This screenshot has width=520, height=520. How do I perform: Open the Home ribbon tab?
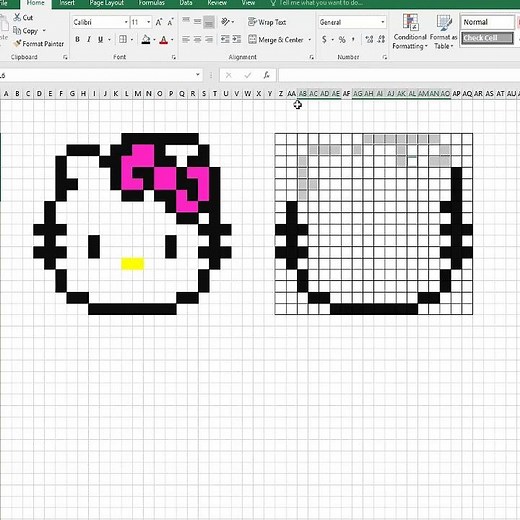click(36, 3)
